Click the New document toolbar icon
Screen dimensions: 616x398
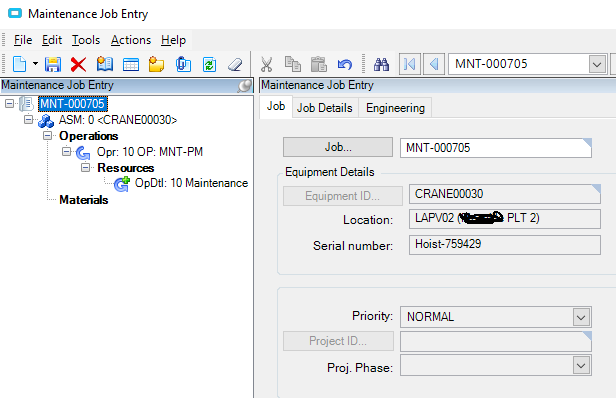point(19,64)
